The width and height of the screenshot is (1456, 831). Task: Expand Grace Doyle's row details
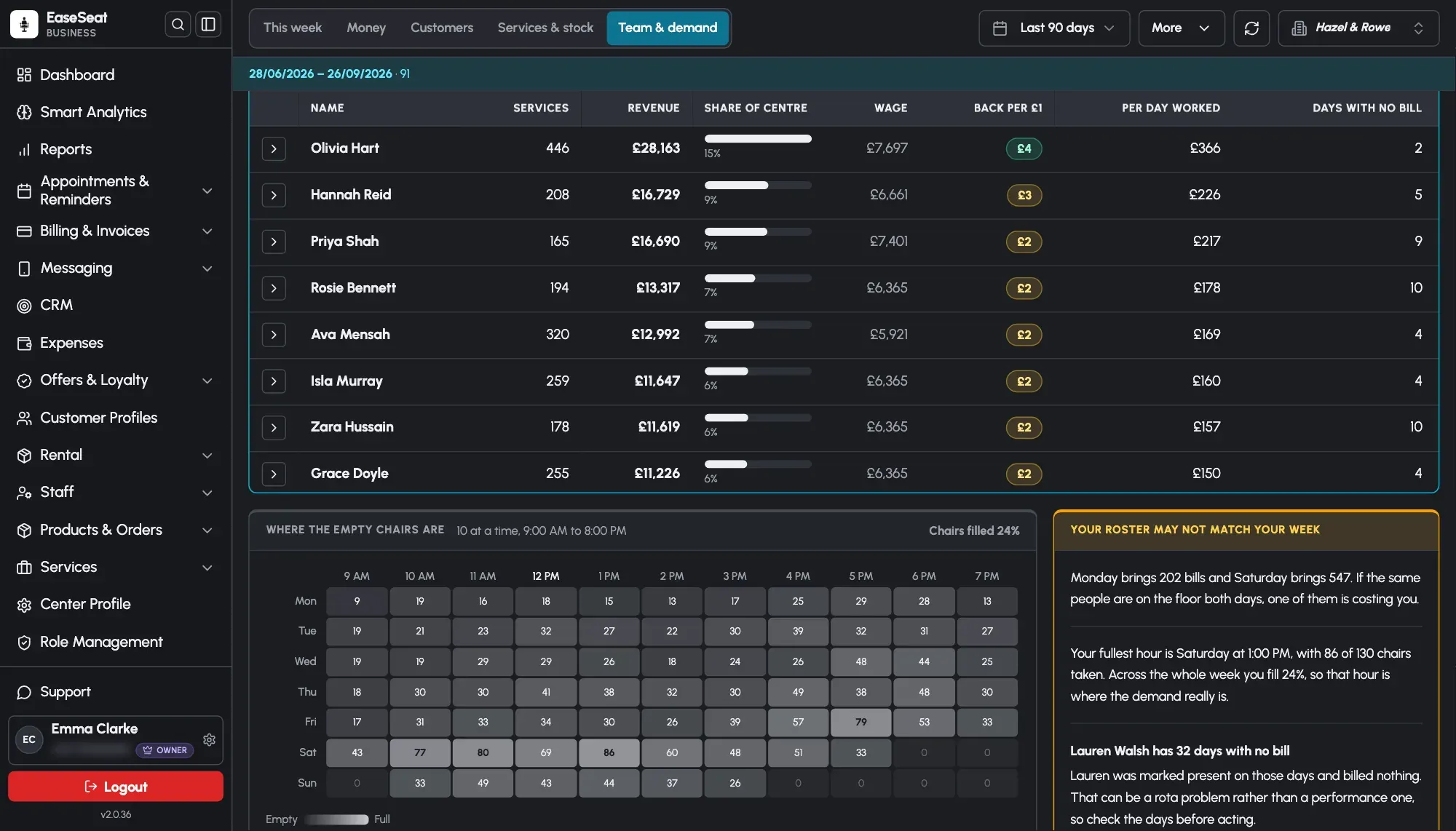click(274, 474)
